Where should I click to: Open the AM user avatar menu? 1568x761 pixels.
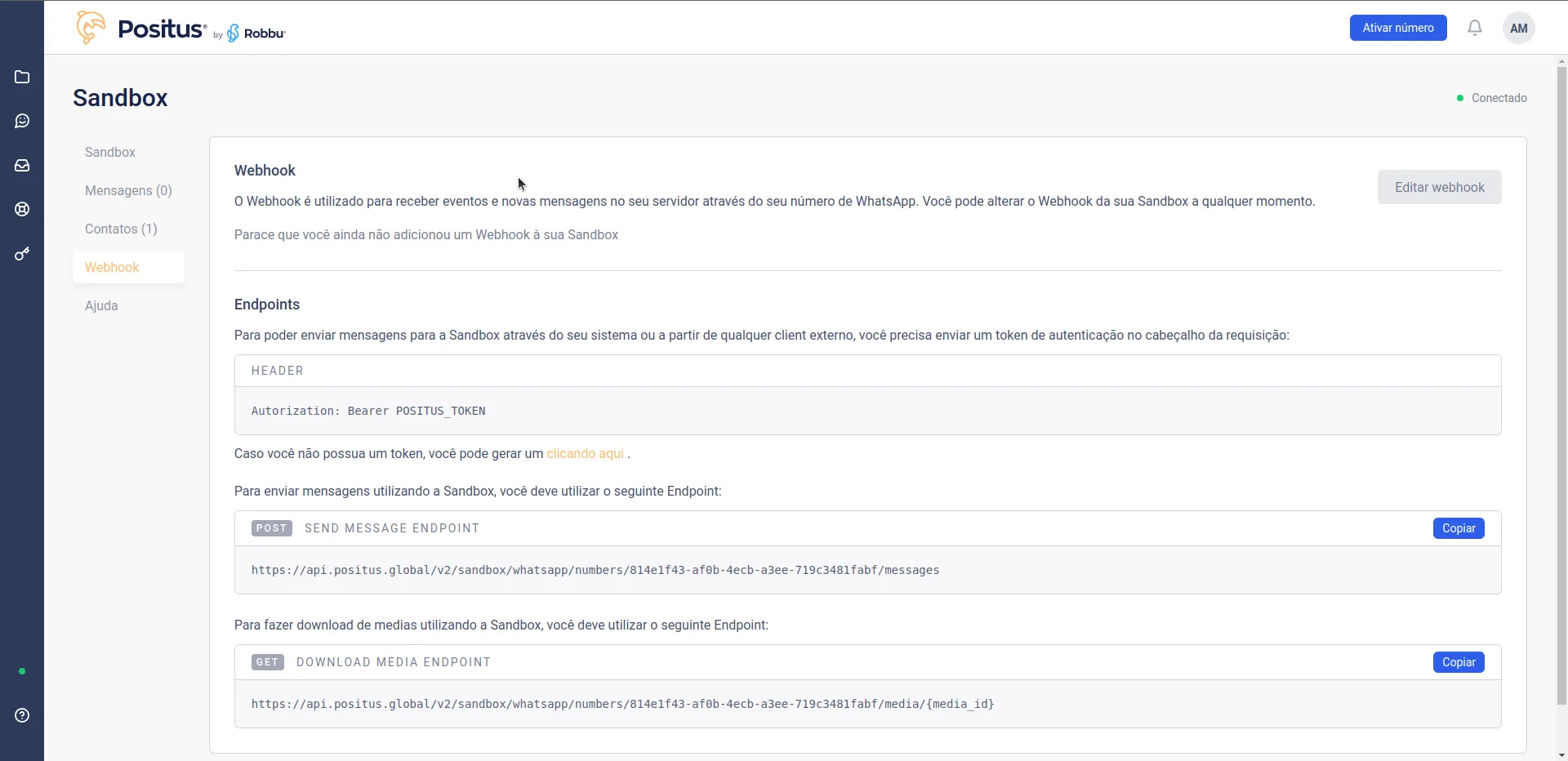click(x=1519, y=28)
